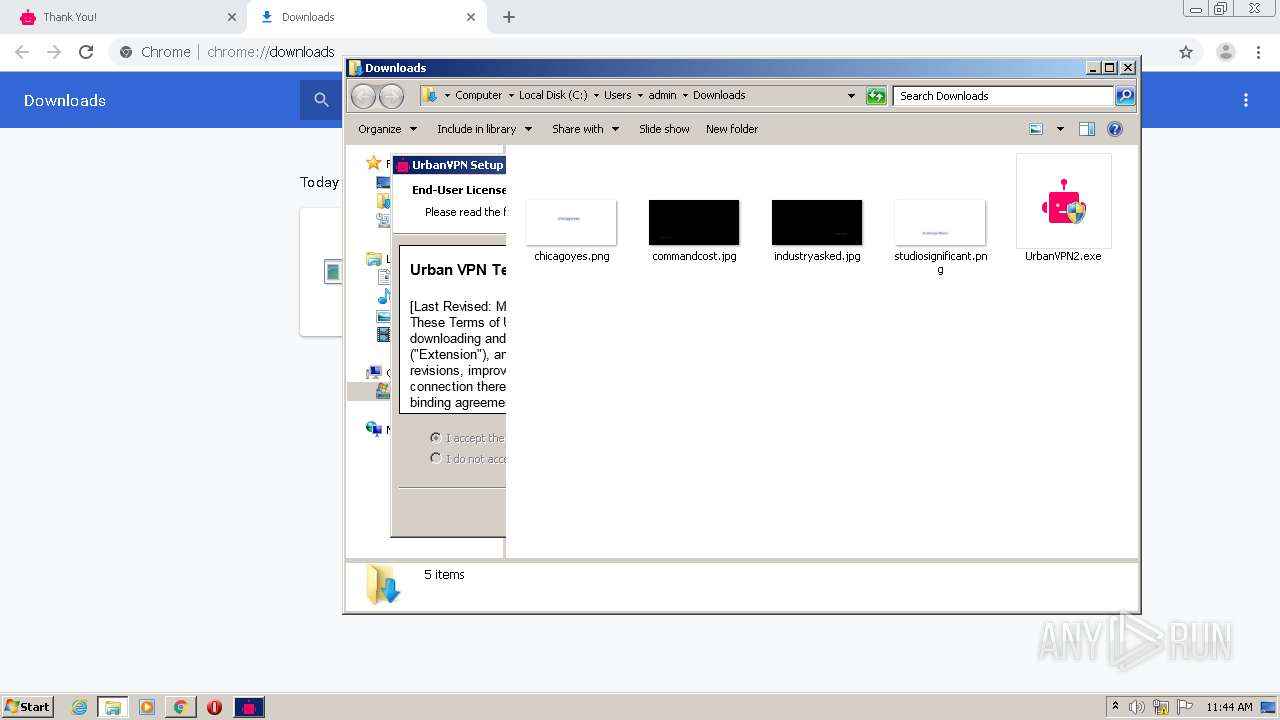The image size is (1280, 720).
Task: Click Explorer Back navigation button
Action: coord(364,96)
